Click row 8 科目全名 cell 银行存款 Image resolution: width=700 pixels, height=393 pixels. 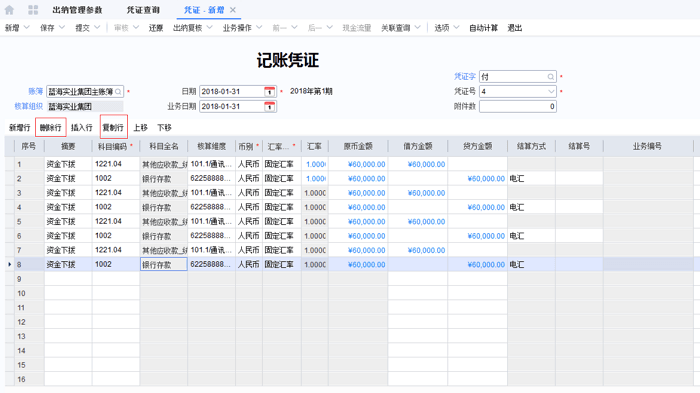tap(163, 264)
